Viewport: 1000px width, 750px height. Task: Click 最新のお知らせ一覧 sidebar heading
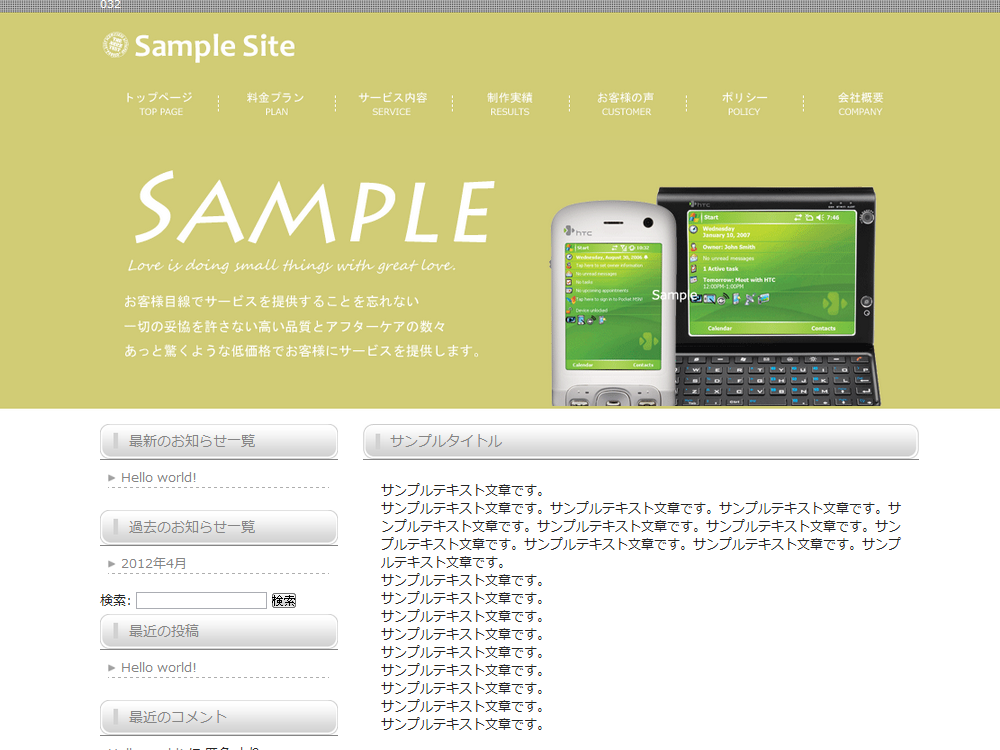click(x=219, y=441)
